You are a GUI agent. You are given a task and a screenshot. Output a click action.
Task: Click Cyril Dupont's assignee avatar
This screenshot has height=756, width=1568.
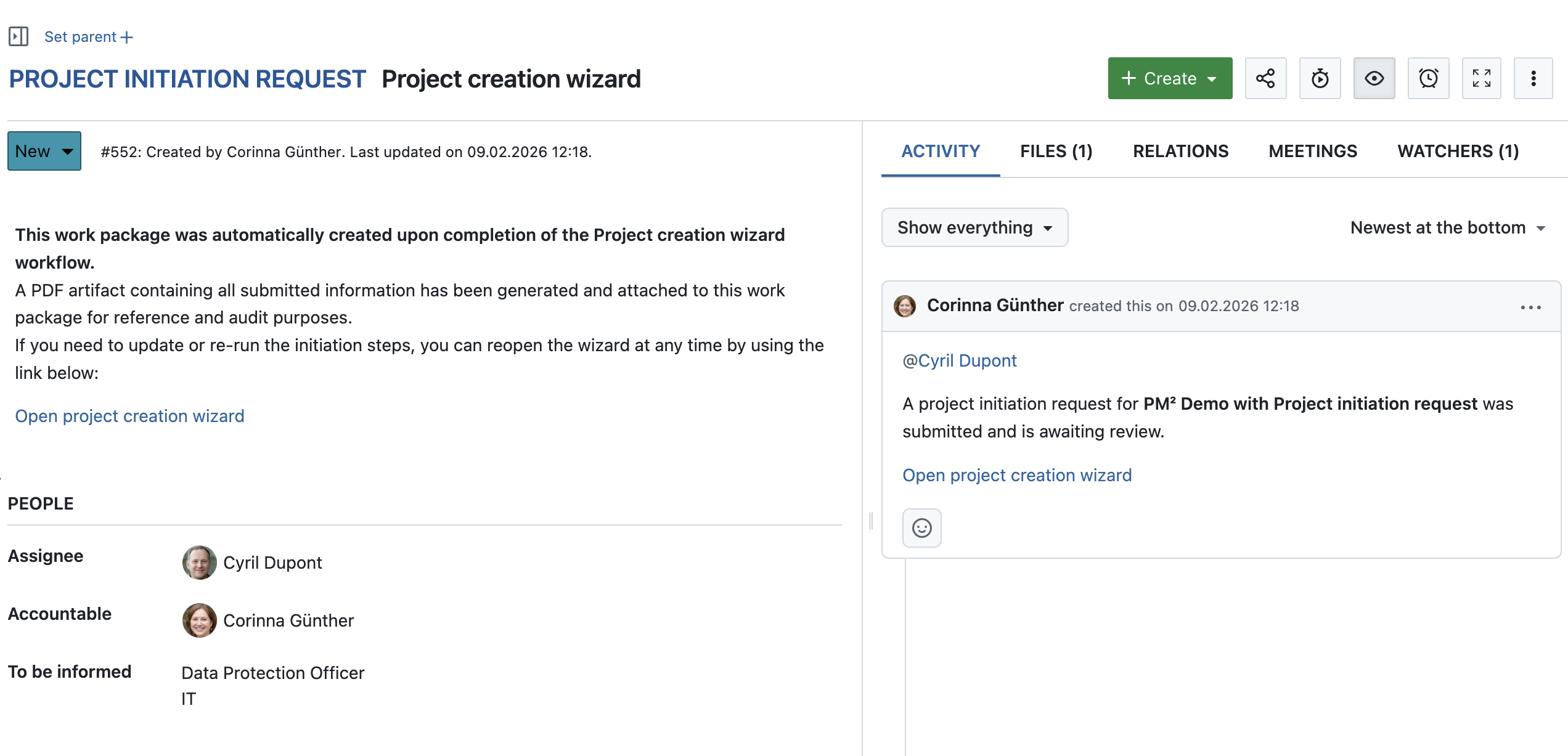[198, 562]
